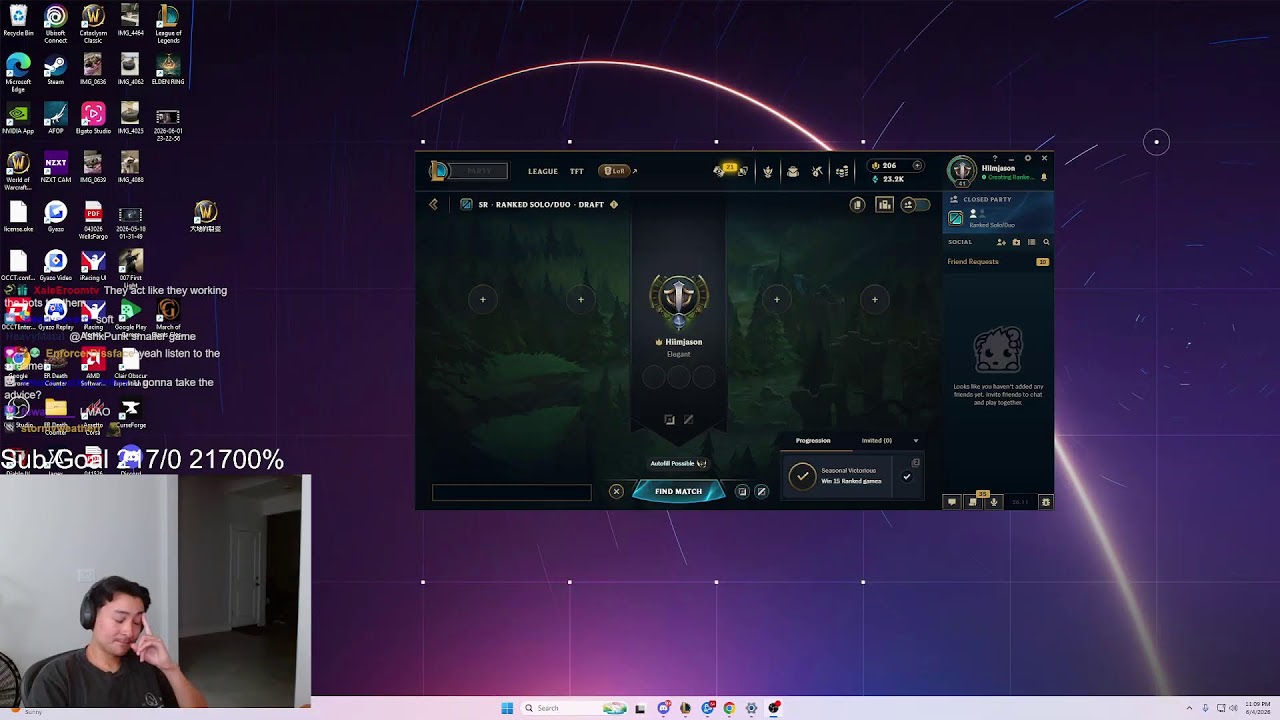The image size is (1280, 720).
Task: Create a new friends folder
Action: tap(1016, 242)
